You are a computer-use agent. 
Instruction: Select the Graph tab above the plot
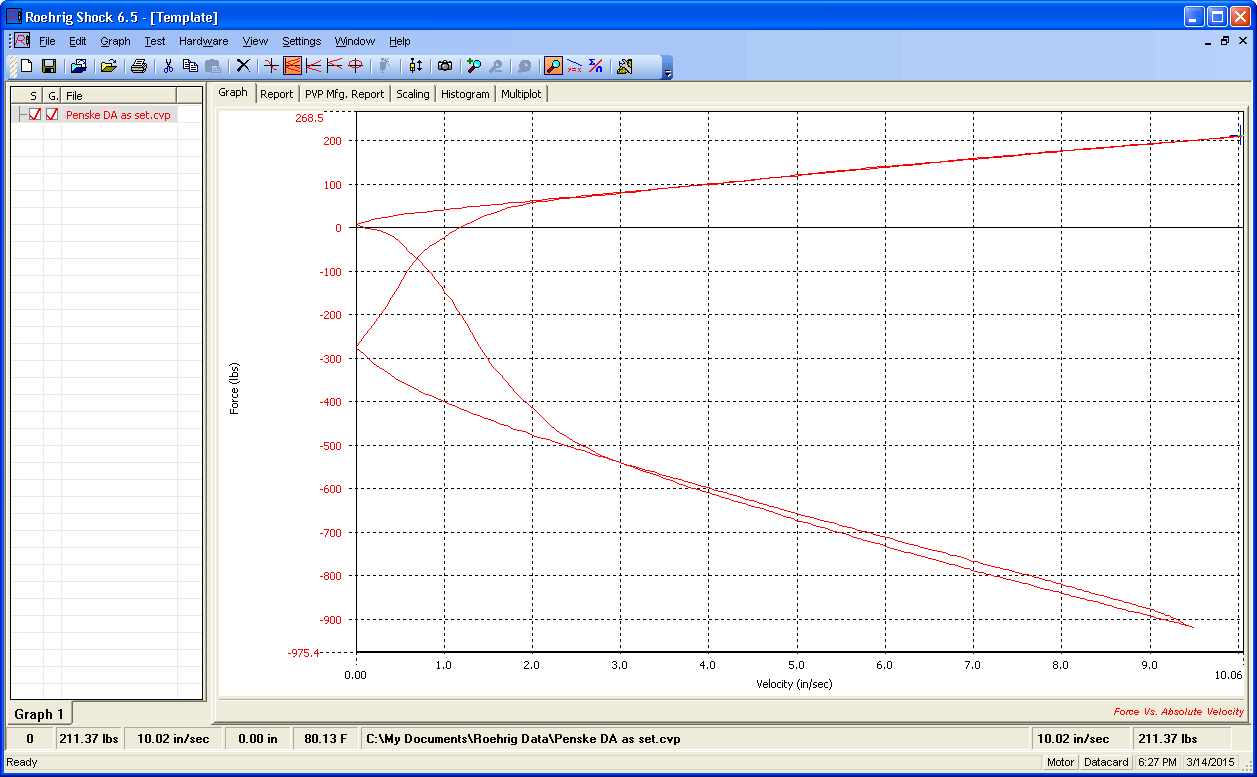(x=233, y=92)
